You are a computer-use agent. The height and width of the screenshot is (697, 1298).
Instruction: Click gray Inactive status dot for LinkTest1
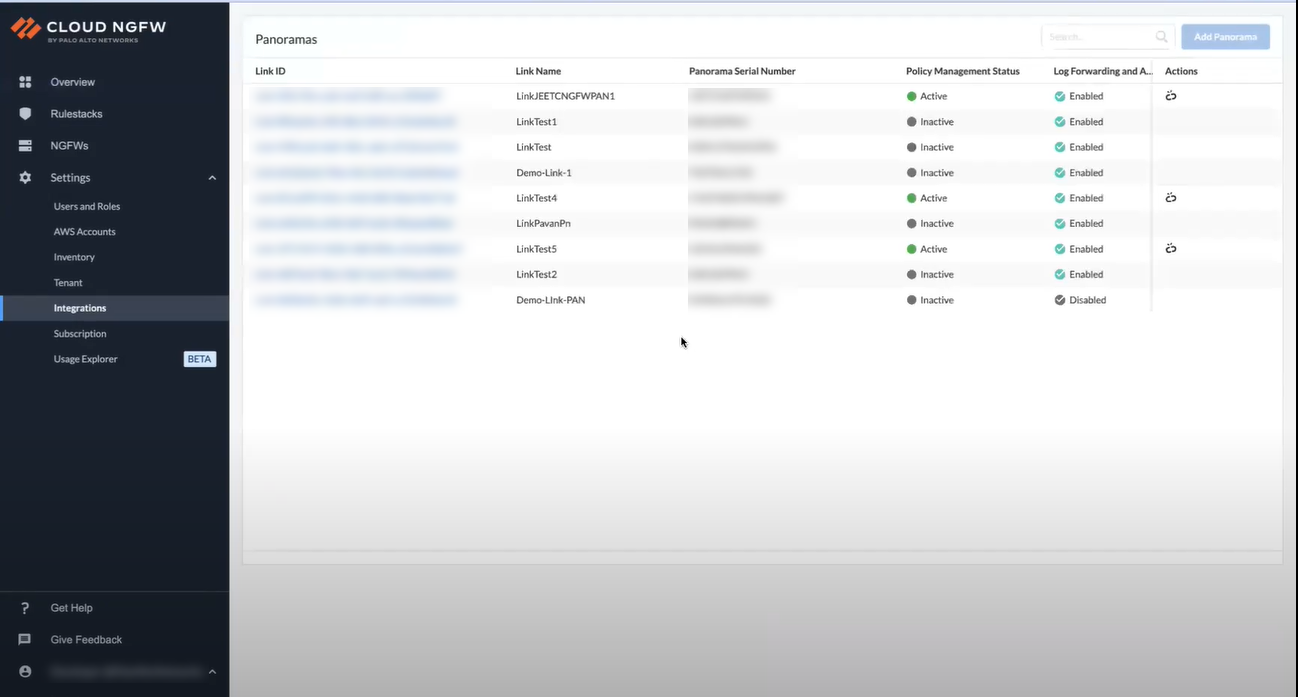[x=912, y=122]
